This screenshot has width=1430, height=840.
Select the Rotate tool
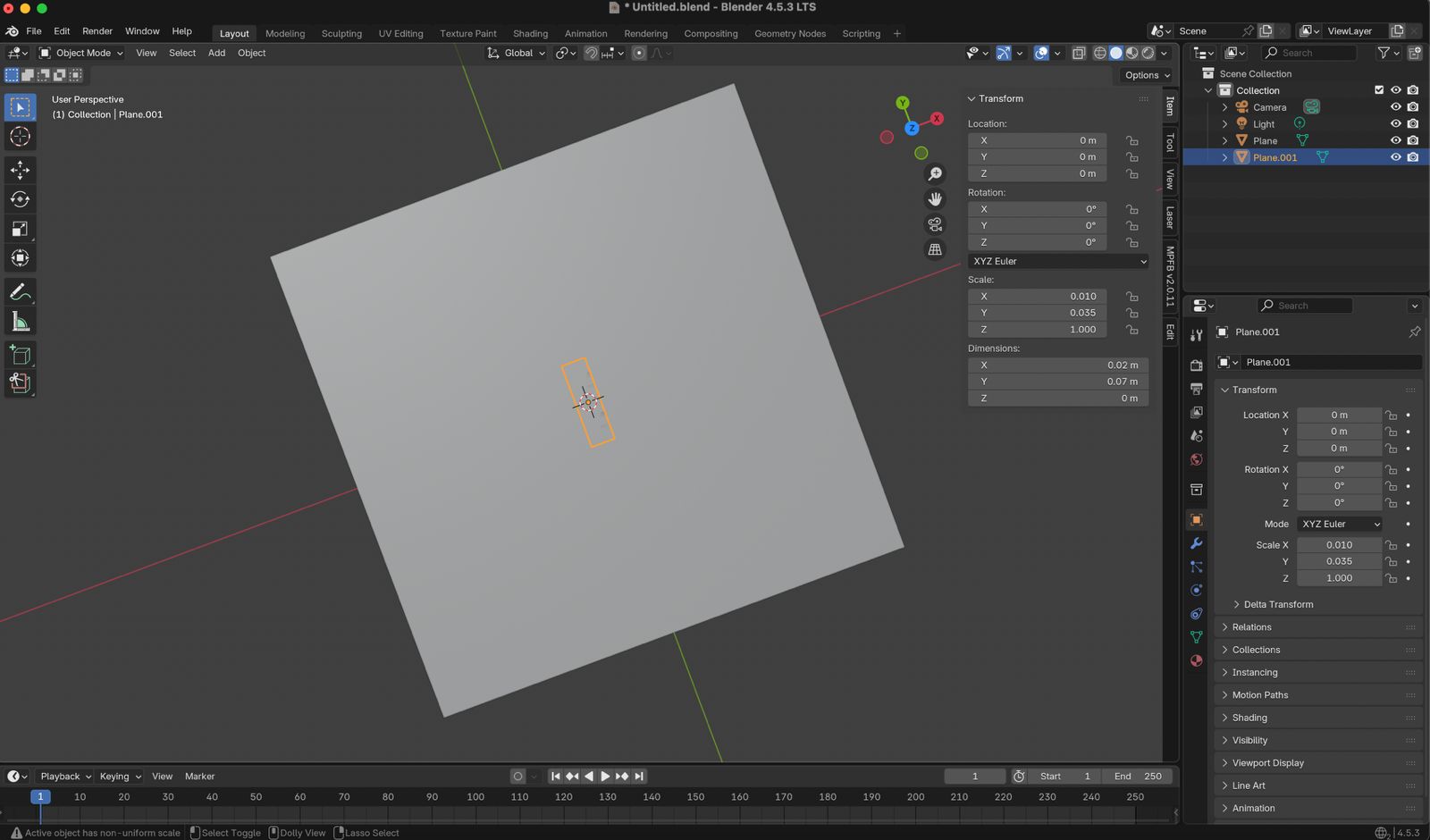coord(20,199)
